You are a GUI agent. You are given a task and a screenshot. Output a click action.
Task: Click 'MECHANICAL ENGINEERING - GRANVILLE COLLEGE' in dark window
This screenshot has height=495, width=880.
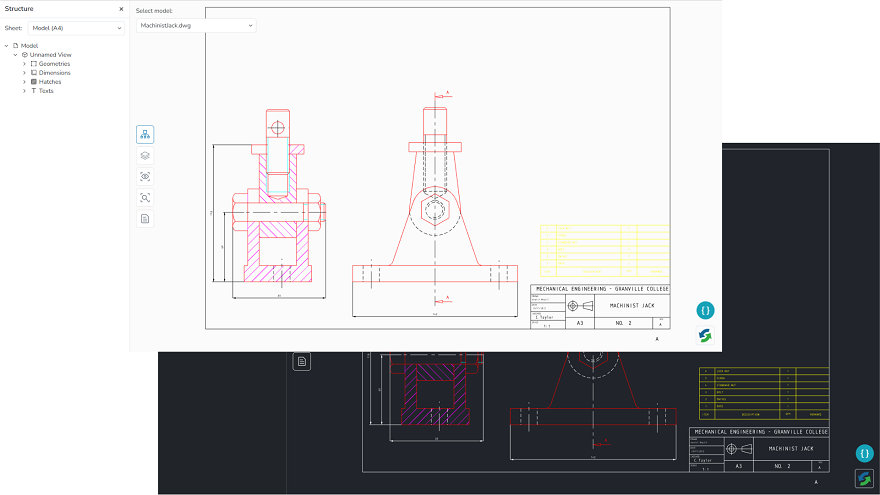point(761,432)
